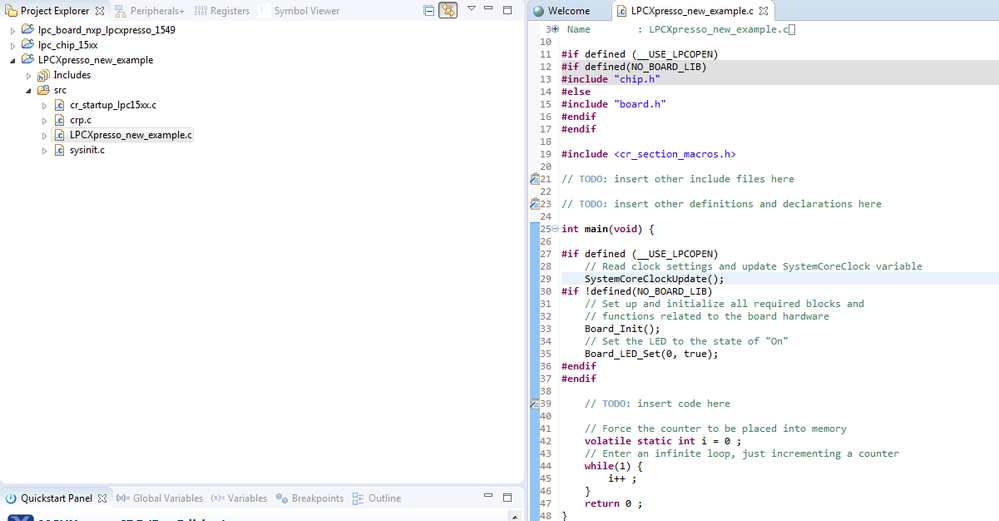Image resolution: width=999 pixels, height=521 pixels.
Task: Select crp.c in the tree
Action: pos(80,120)
